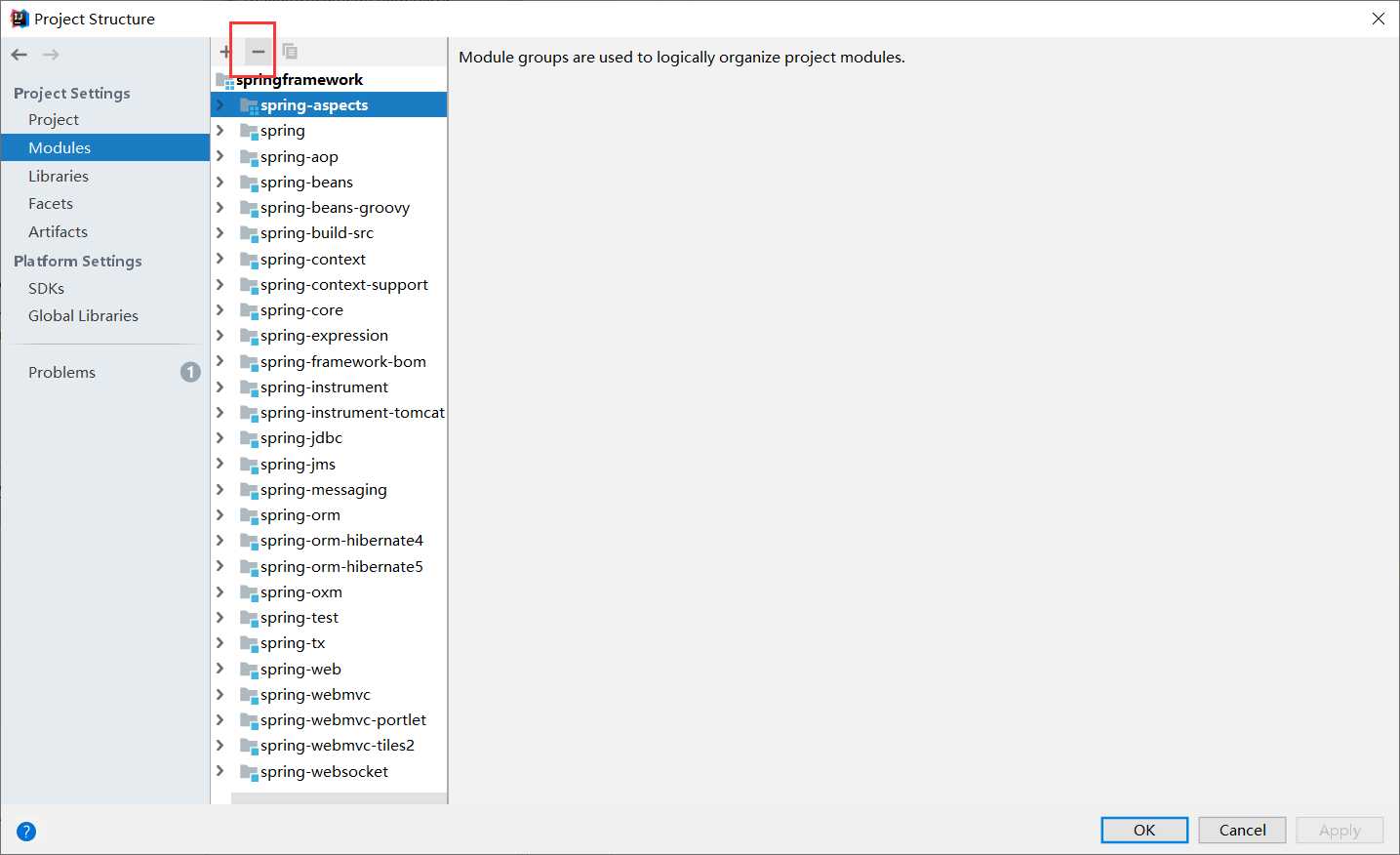1400x855 pixels.
Task: Select the spring-webmvc-portlet module
Action: (x=329, y=720)
